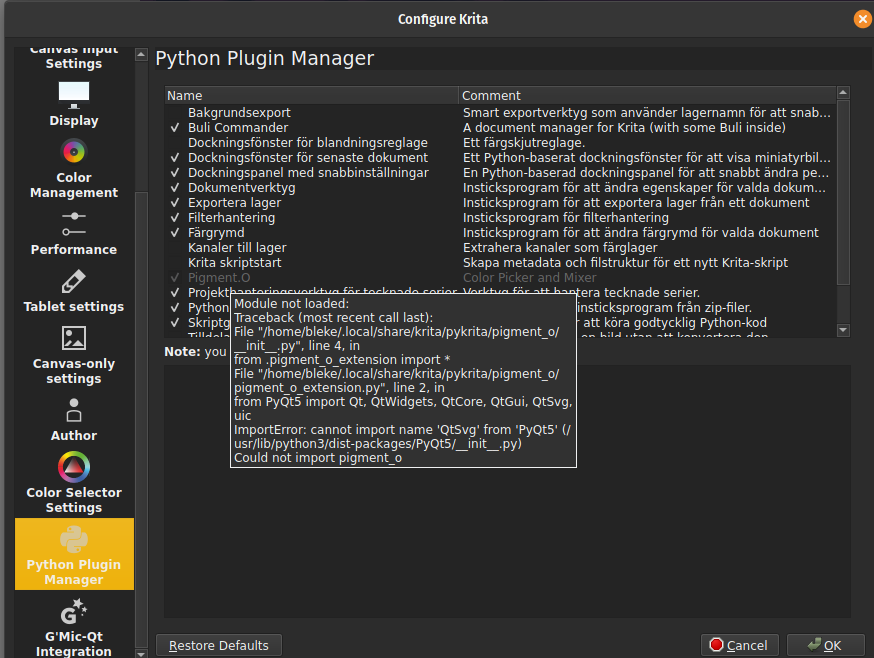
Task: Sort plugins by Name column header
Action: [310, 96]
